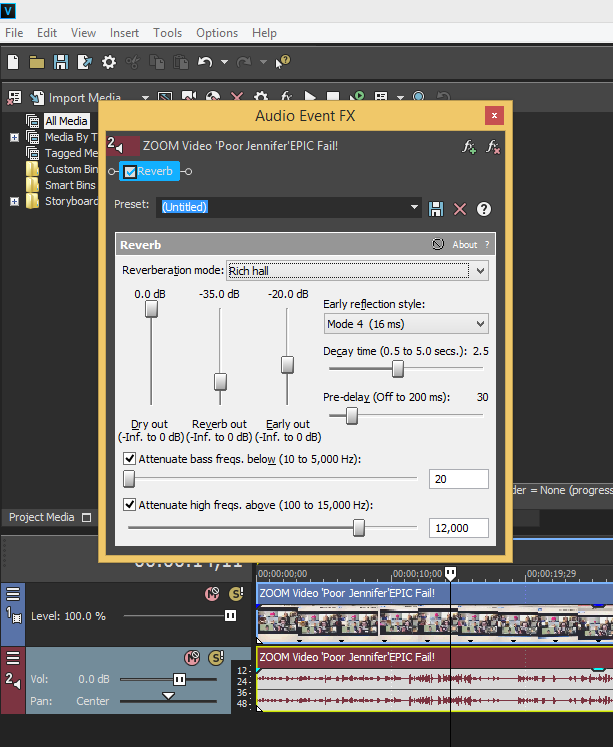Mute video track 1
Image resolution: width=613 pixels, height=747 pixels.
point(212,594)
